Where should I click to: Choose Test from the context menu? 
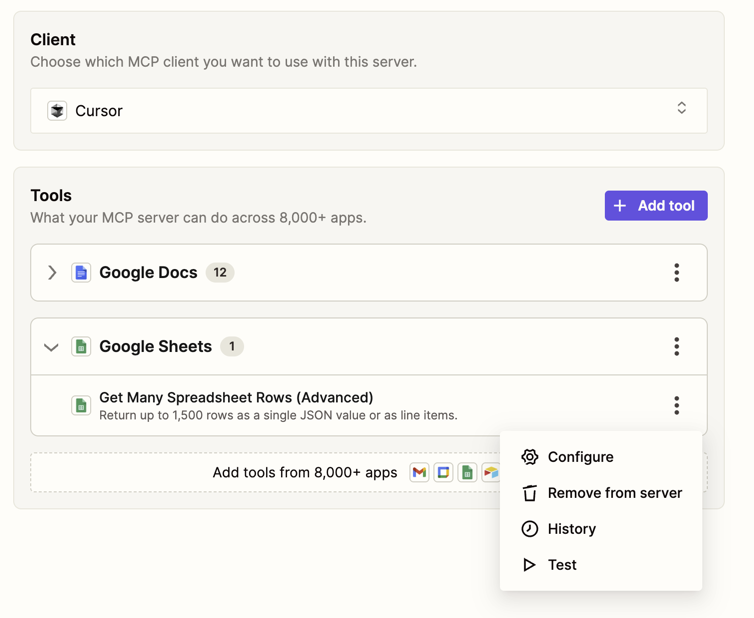(x=601, y=565)
